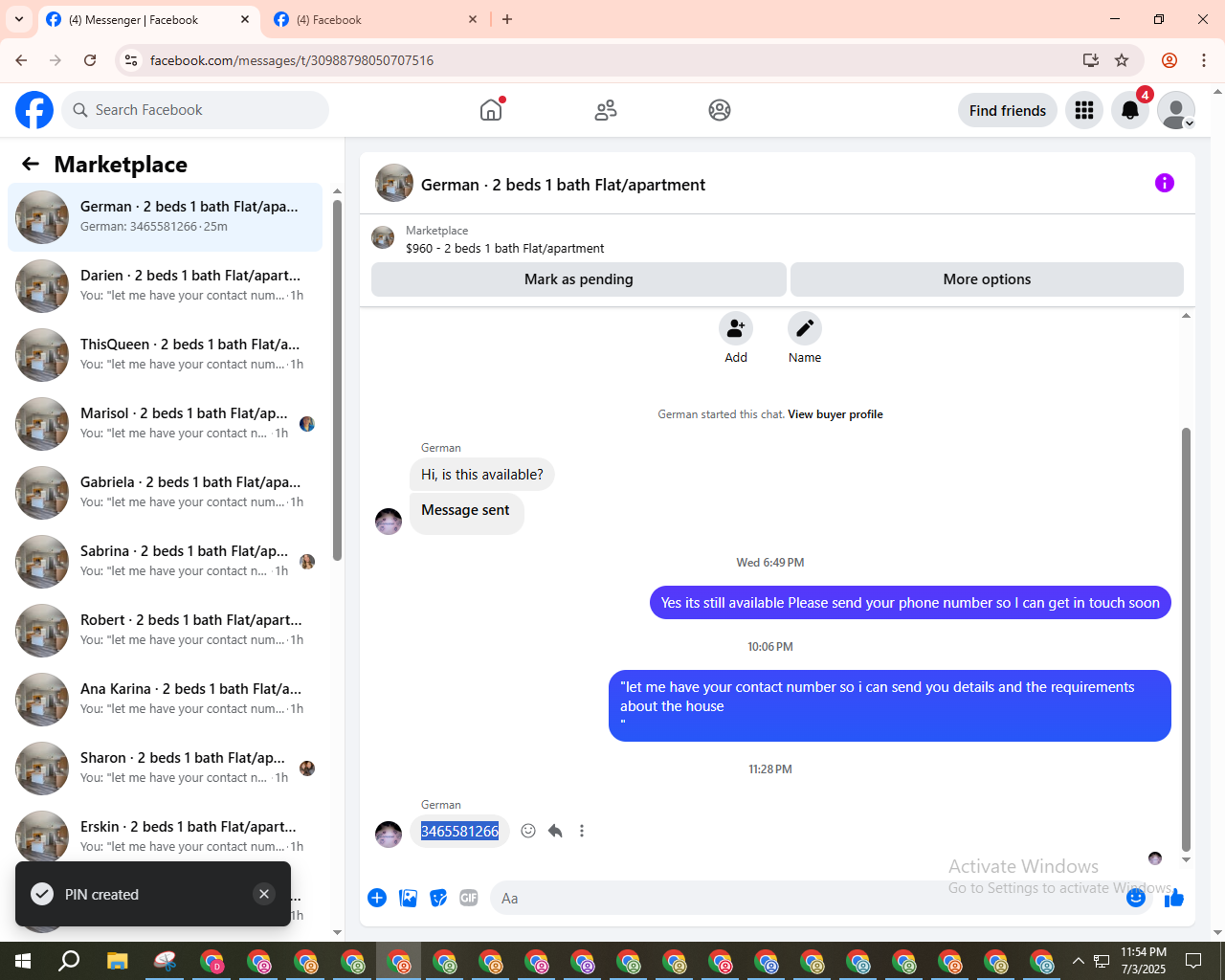Send a thumbs up like

click(1174, 898)
